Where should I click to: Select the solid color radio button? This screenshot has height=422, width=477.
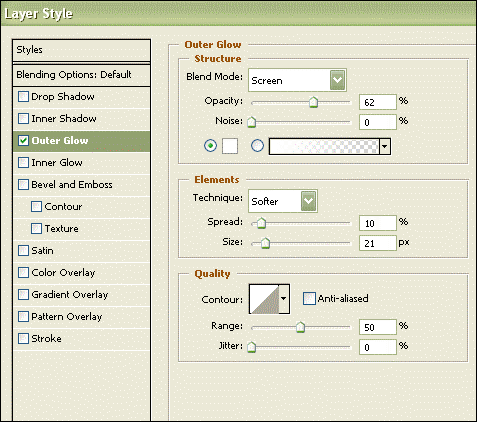210,146
